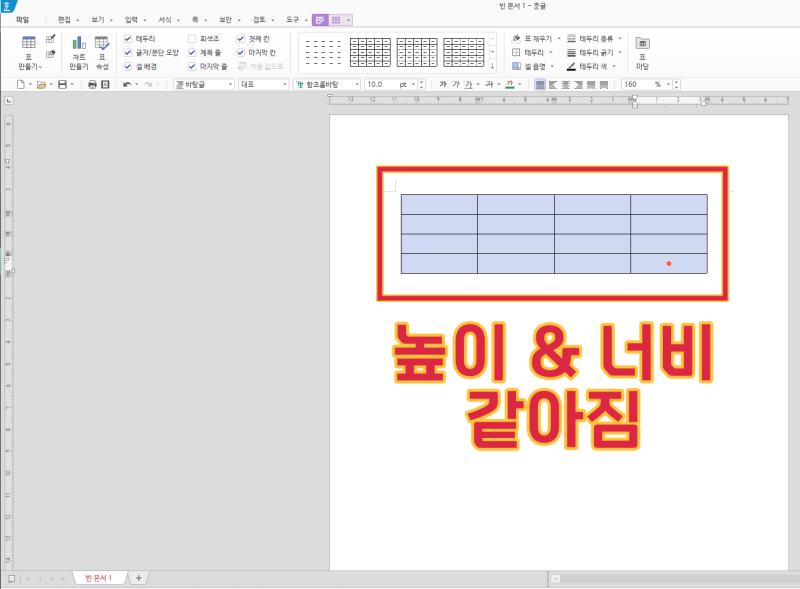Enable the 회색조 grayscale checkbox
This screenshot has width=800, height=589.
[x=192, y=38]
